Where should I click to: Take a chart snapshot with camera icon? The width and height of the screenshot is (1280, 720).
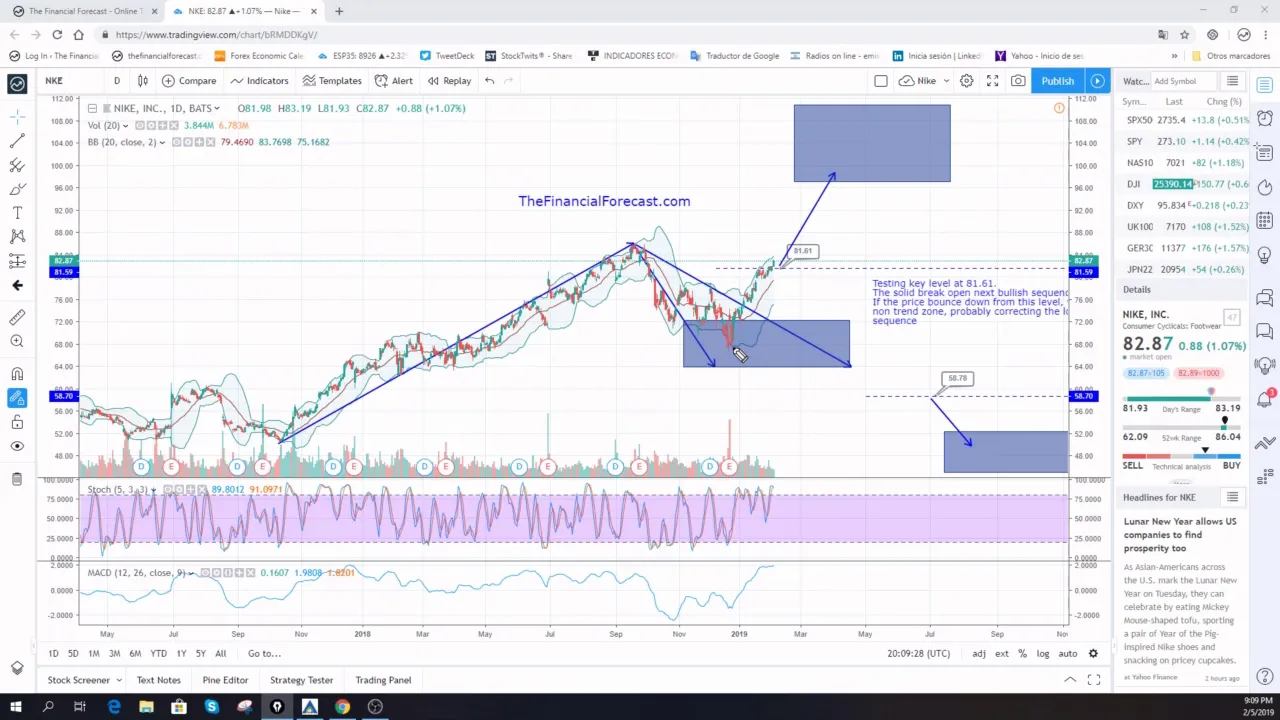tap(1018, 81)
